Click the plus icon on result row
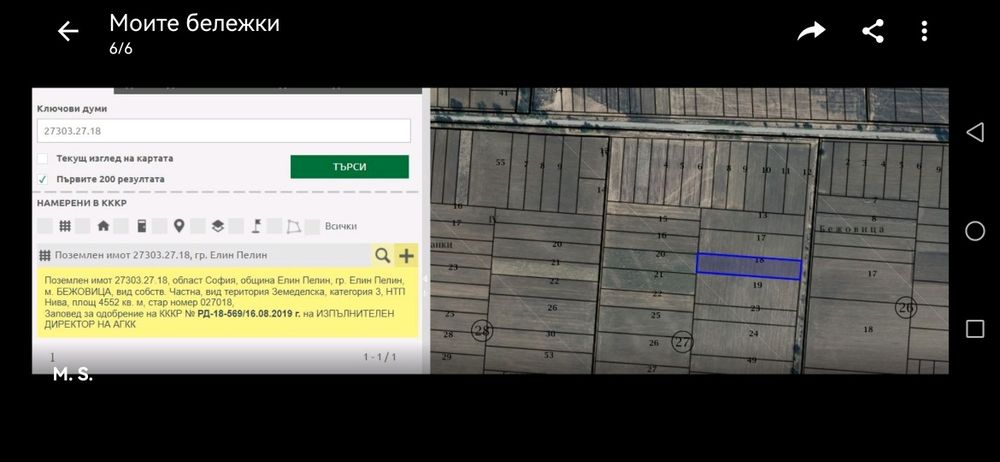The width and height of the screenshot is (1000, 462). [x=406, y=255]
